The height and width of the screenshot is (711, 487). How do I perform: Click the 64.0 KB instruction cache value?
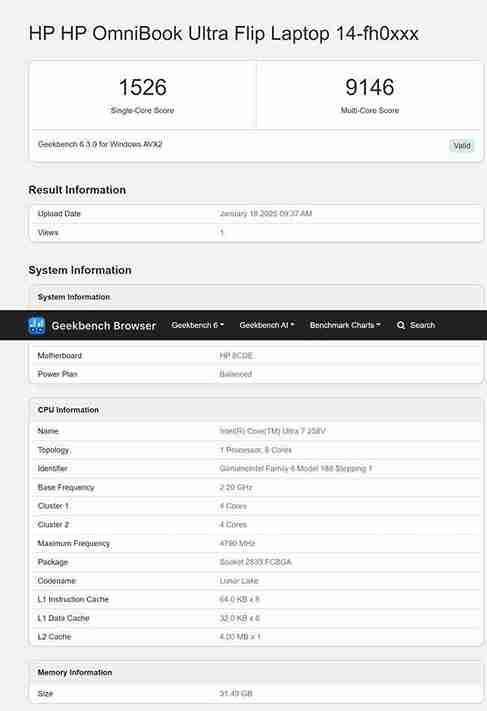click(x=239, y=599)
